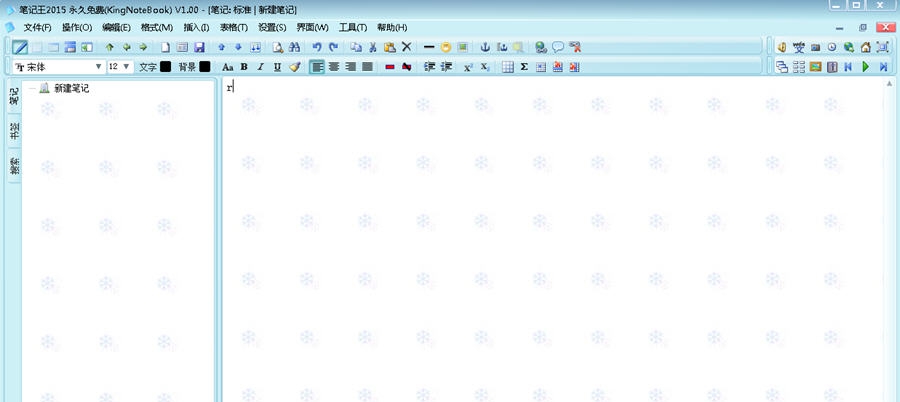Apply format painter brush icon
This screenshot has height=402, width=900.
coord(294,67)
